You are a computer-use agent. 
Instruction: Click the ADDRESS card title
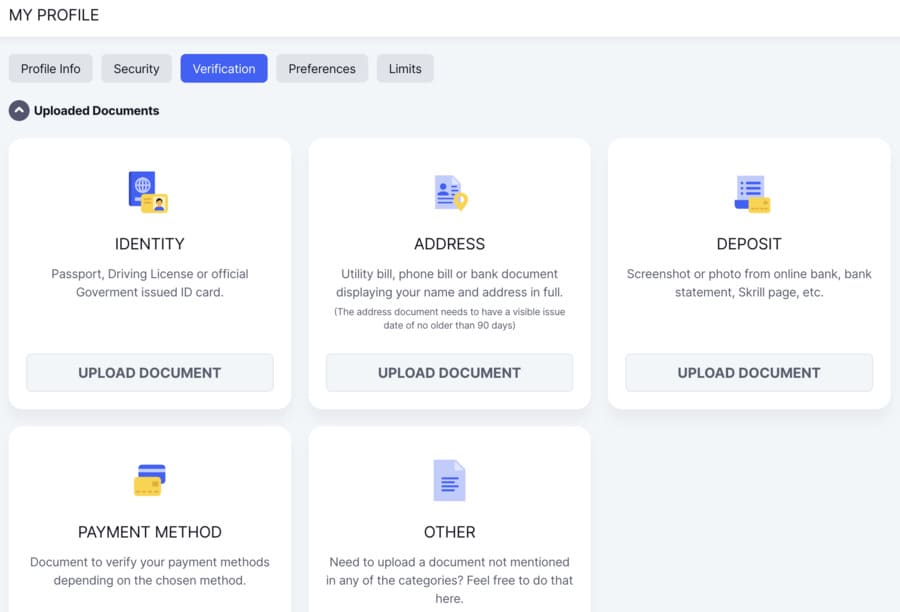[449, 244]
